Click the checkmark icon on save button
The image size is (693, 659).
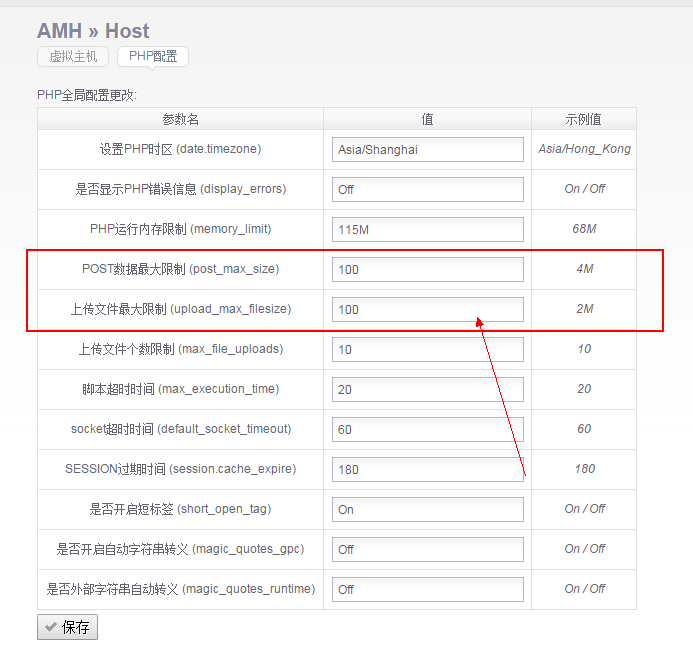coord(51,628)
